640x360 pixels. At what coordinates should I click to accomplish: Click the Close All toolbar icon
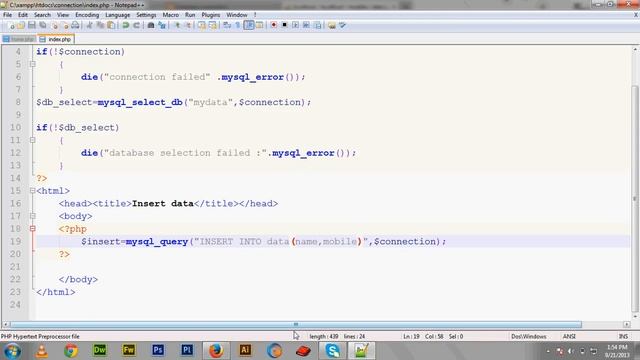64,25
